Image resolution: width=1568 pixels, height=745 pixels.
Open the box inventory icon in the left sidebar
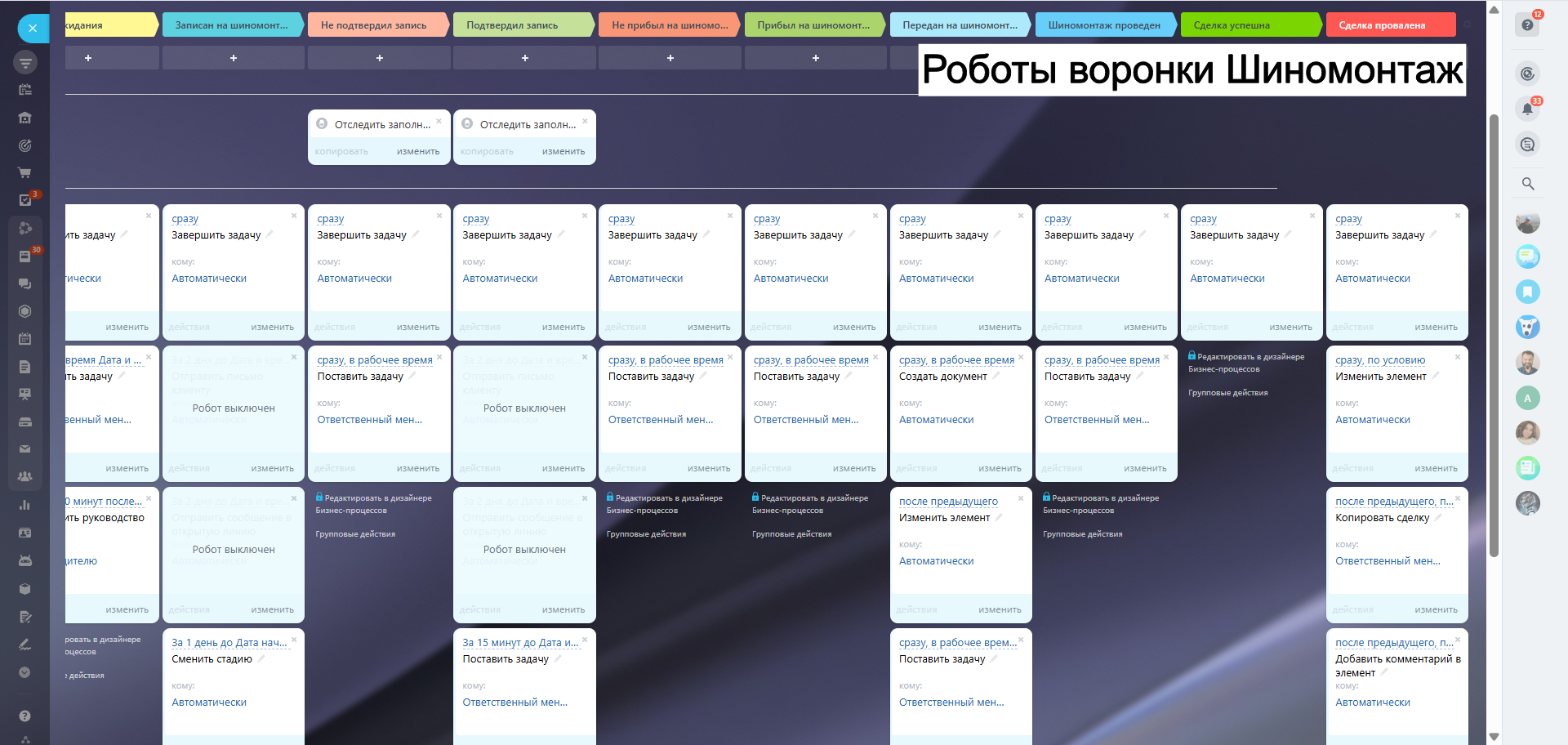[x=25, y=588]
